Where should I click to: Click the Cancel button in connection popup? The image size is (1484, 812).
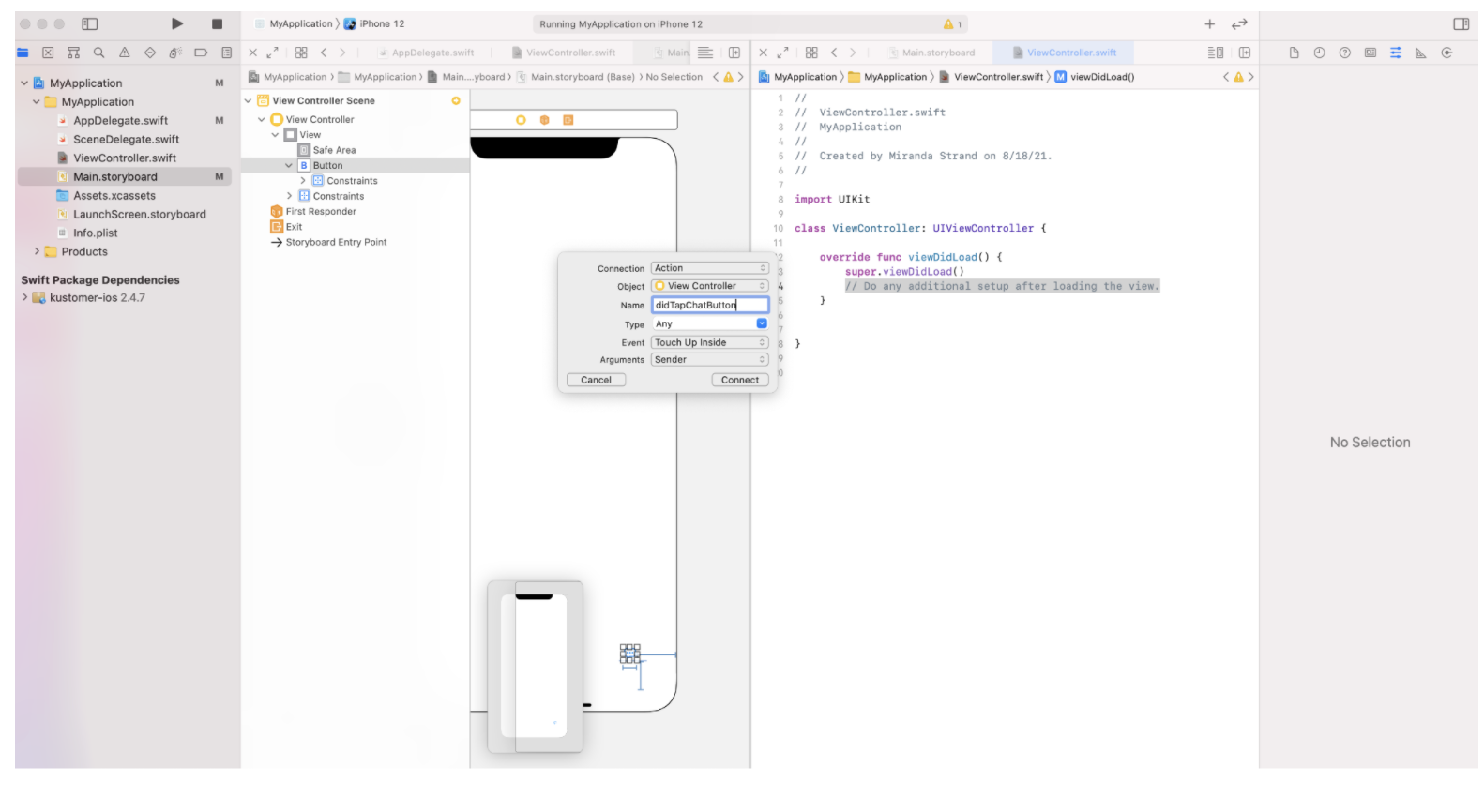pyautogui.click(x=596, y=380)
